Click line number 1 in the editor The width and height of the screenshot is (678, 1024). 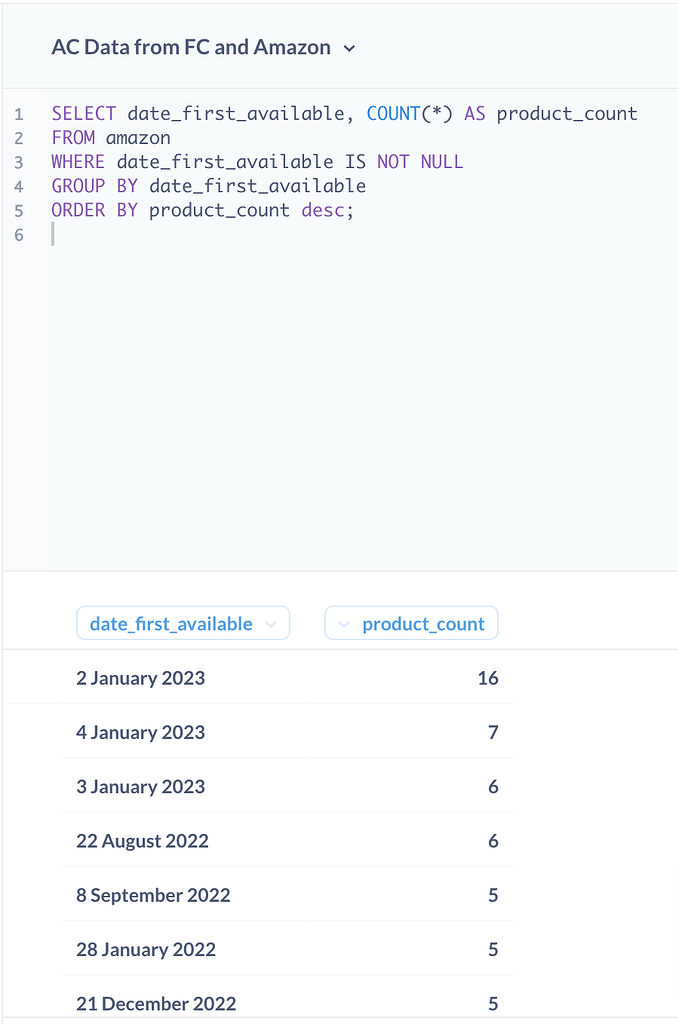click(x=18, y=113)
